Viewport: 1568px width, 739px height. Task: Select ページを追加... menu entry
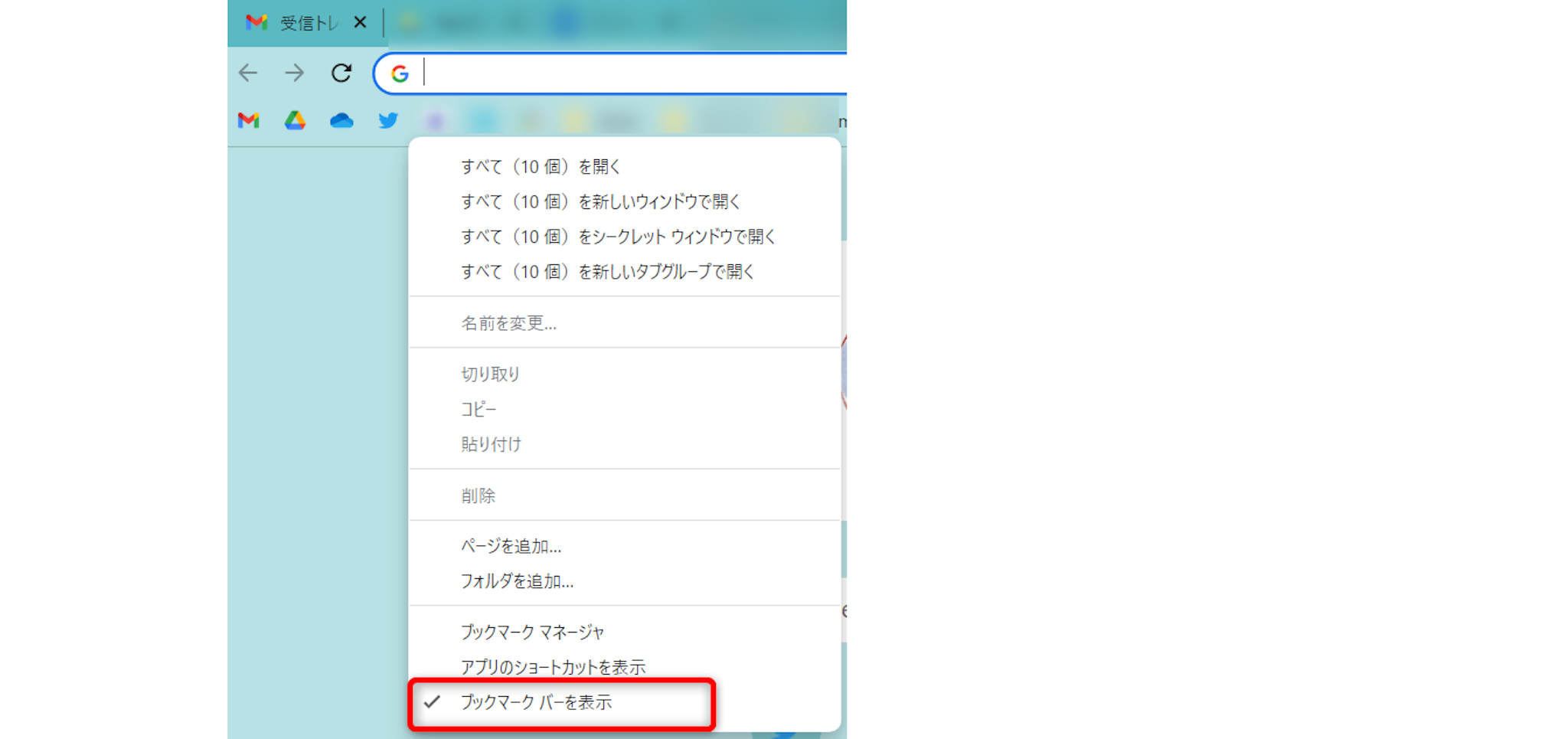click(x=511, y=547)
